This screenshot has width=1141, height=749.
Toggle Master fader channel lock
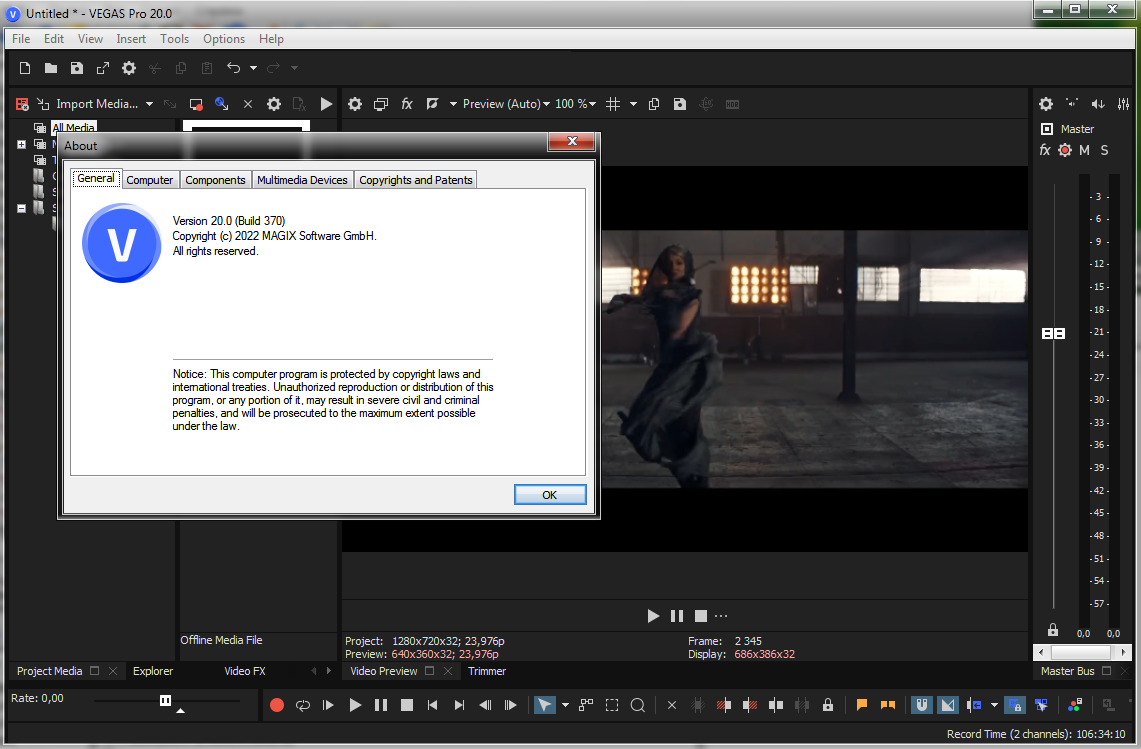[x=1052, y=630]
